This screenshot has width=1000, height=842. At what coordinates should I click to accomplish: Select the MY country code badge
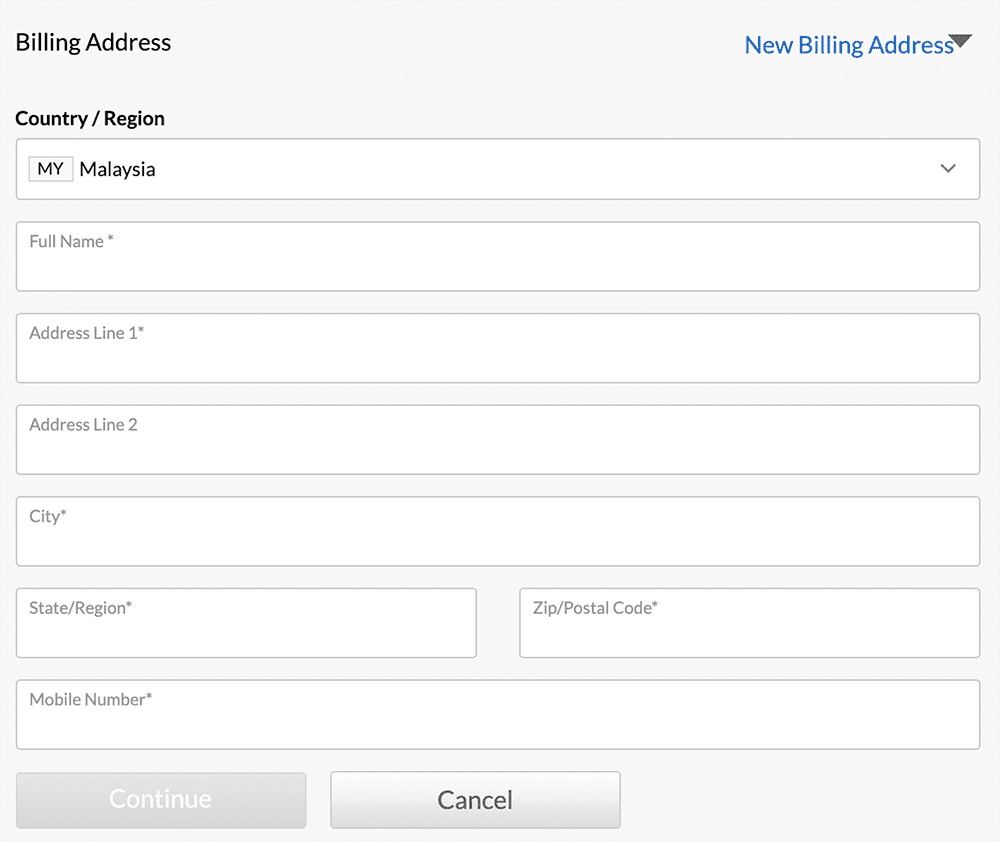pyautogui.click(x=50, y=168)
